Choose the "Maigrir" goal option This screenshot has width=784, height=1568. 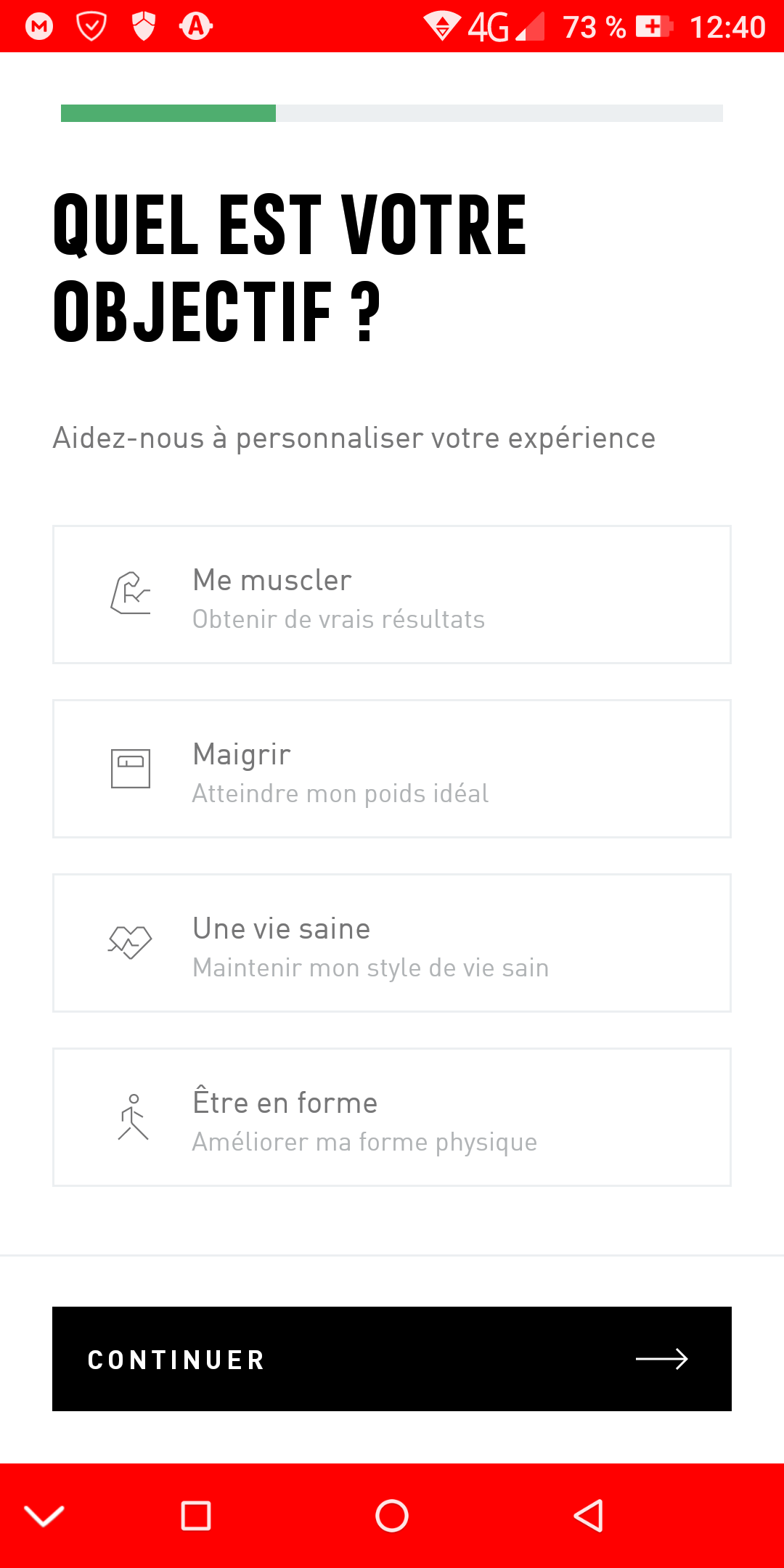392,768
